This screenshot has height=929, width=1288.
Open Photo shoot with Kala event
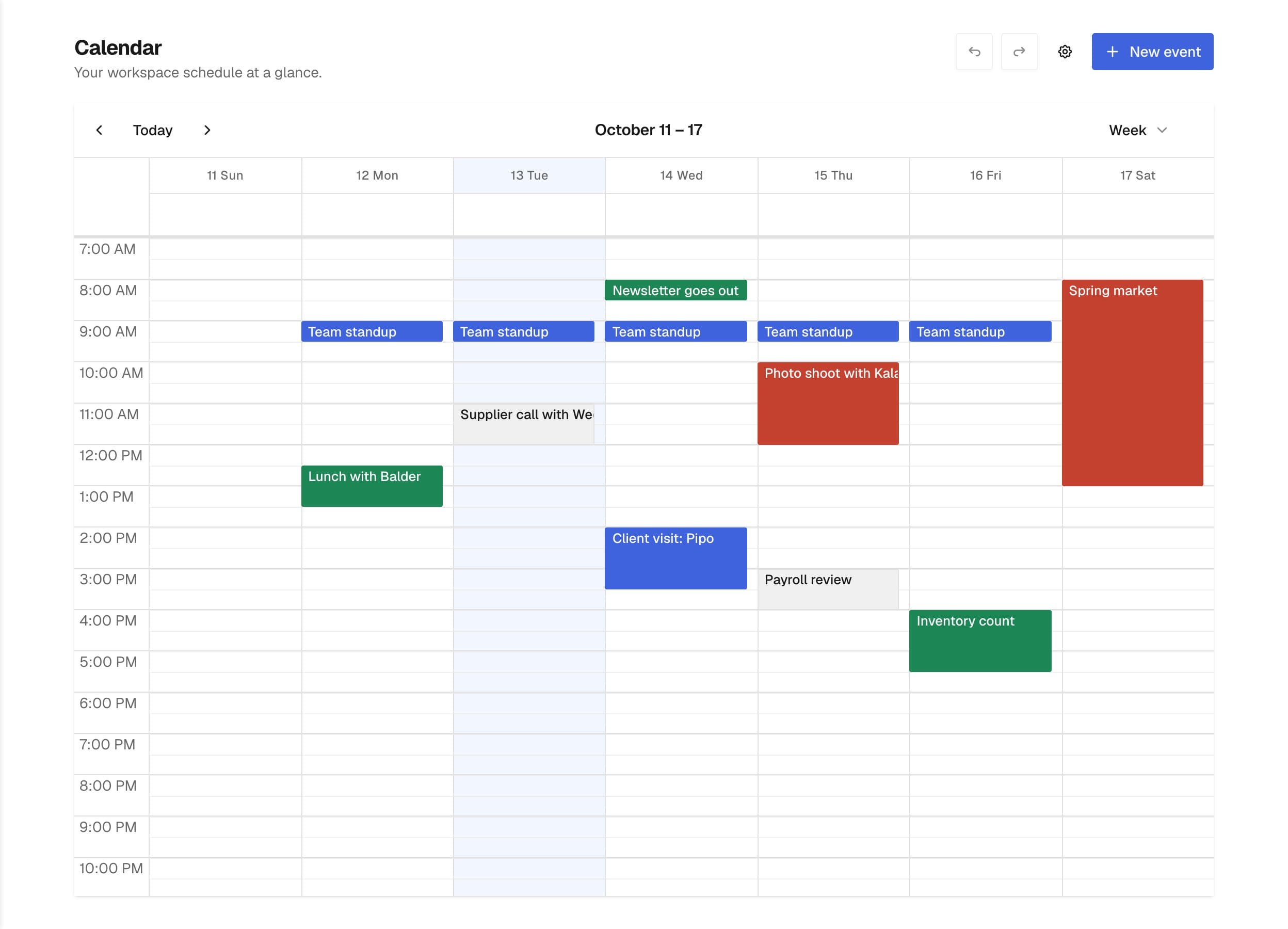point(827,403)
